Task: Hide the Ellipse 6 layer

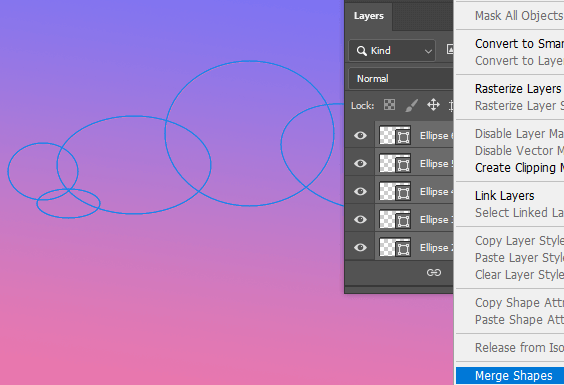Action: [x=360, y=136]
